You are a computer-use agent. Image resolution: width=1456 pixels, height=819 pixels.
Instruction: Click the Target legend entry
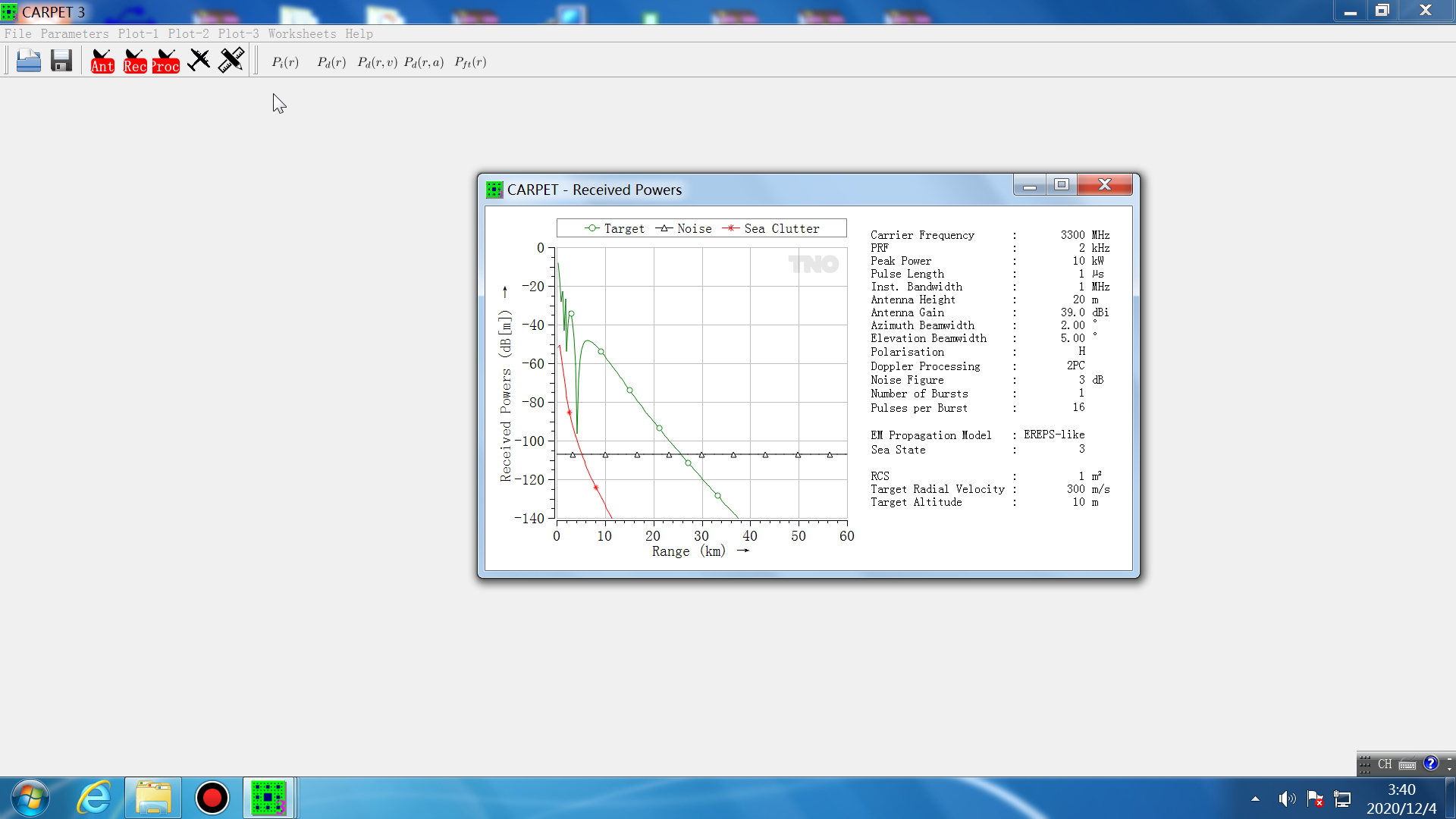point(614,228)
